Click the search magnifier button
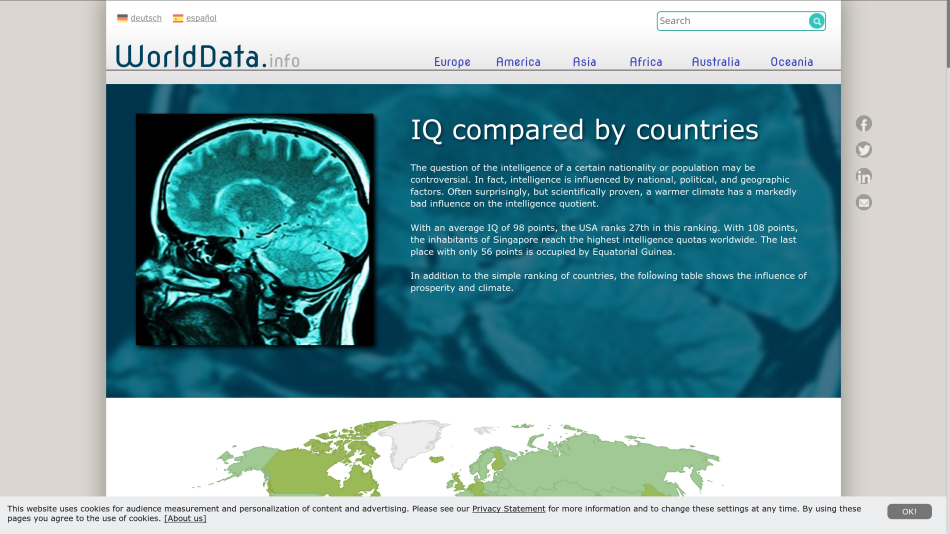Screen dimensions: 950x534 816,21
